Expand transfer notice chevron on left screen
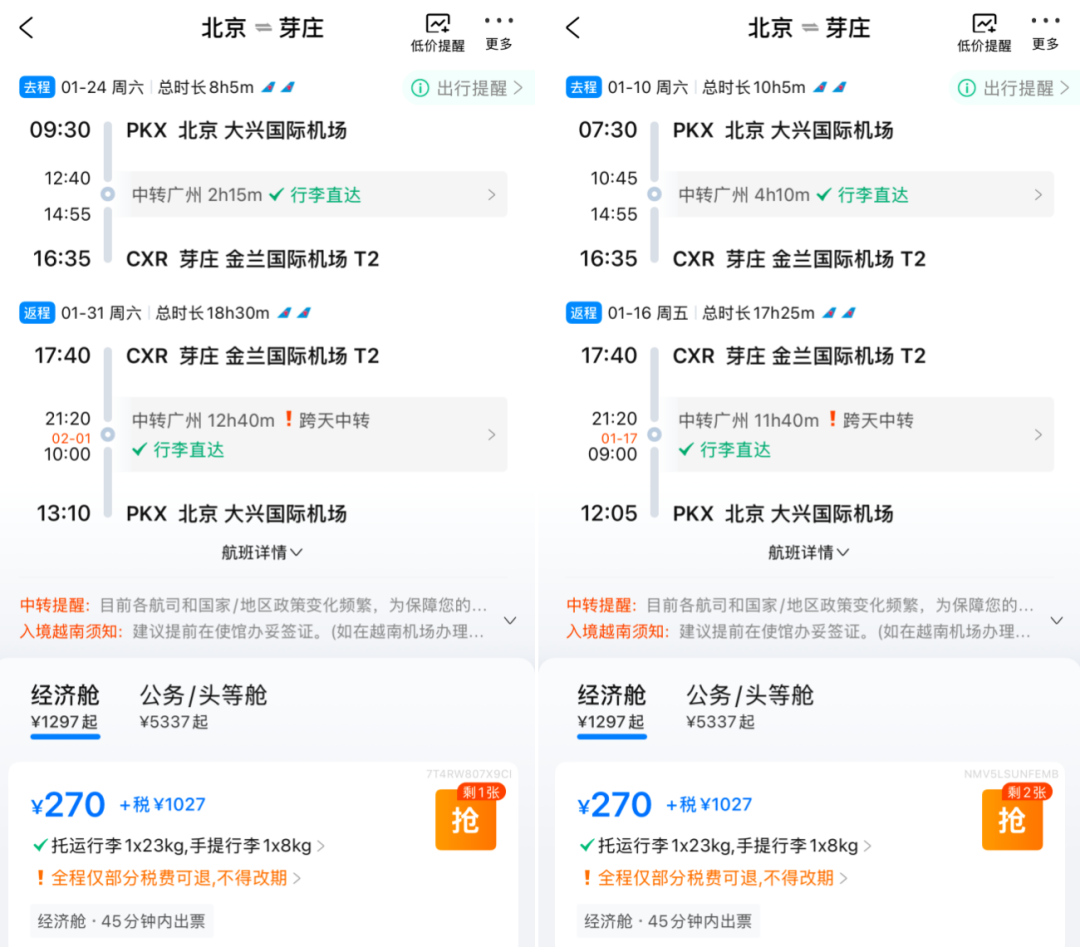 pos(510,620)
